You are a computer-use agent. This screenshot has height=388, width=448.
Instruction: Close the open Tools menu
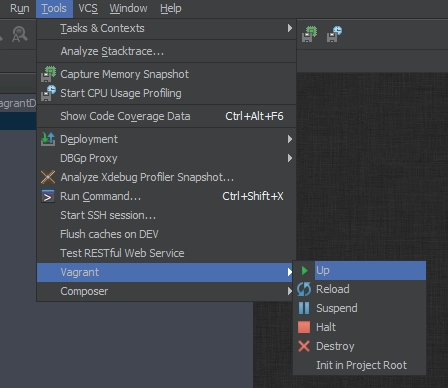point(54,8)
